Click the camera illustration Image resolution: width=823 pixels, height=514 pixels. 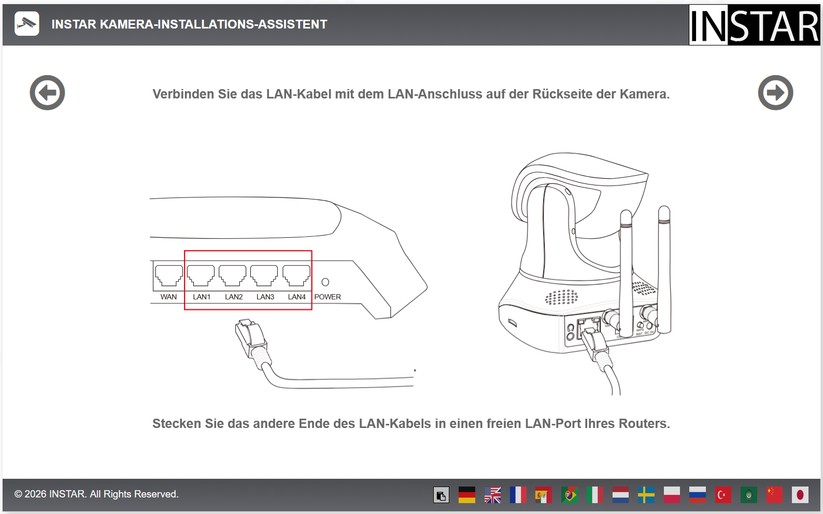[x=585, y=273]
